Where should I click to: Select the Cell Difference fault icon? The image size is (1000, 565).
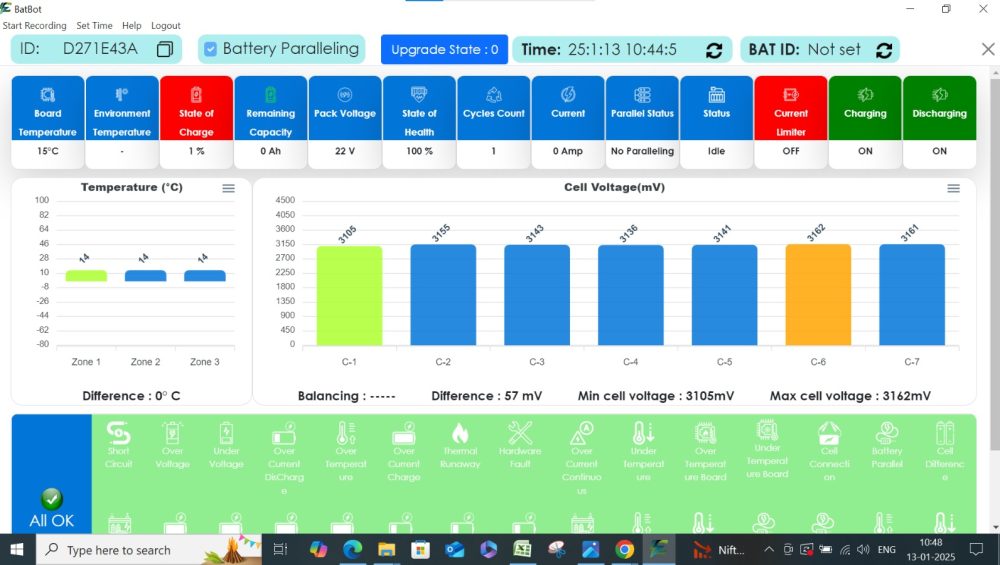945,433
